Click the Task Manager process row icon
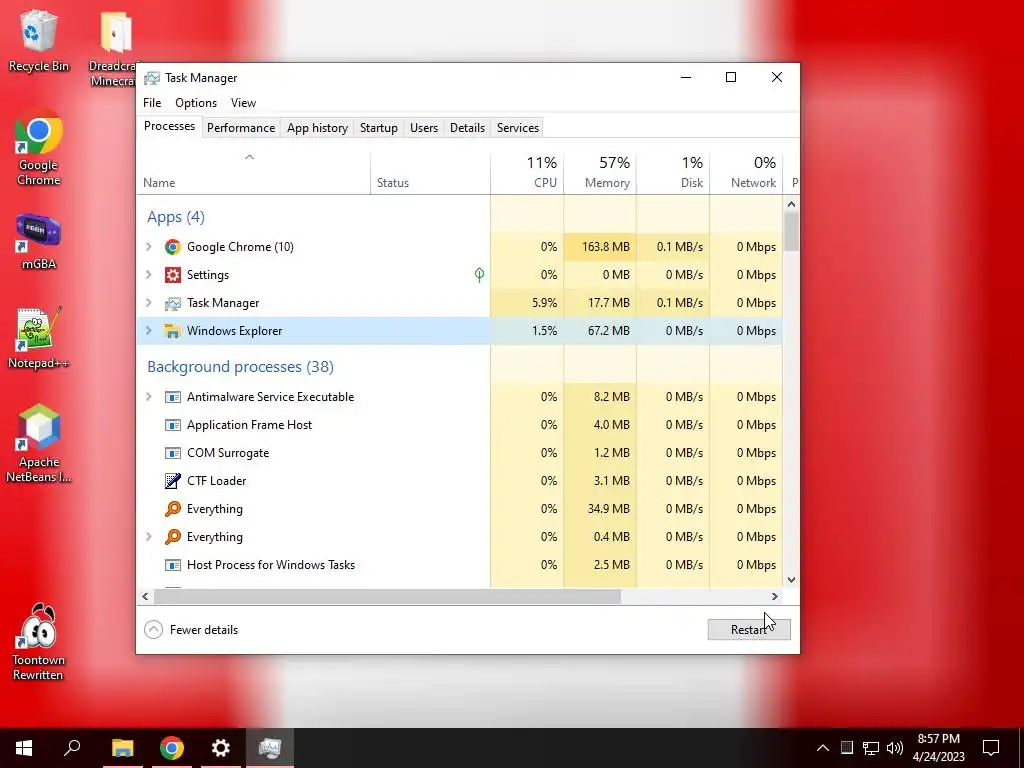1024x768 pixels. pos(172,303)
